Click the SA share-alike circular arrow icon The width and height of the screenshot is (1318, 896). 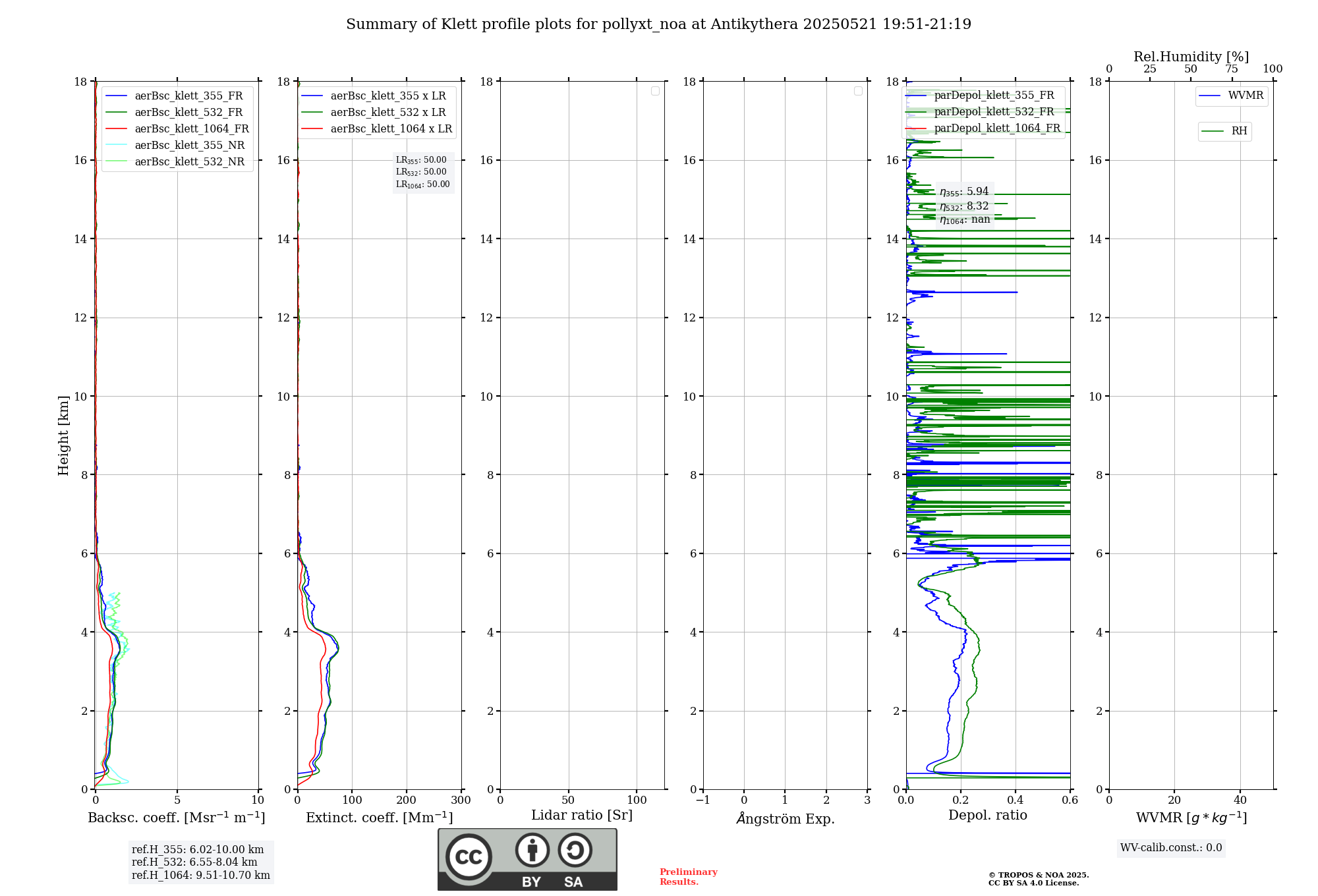(575, 849)
